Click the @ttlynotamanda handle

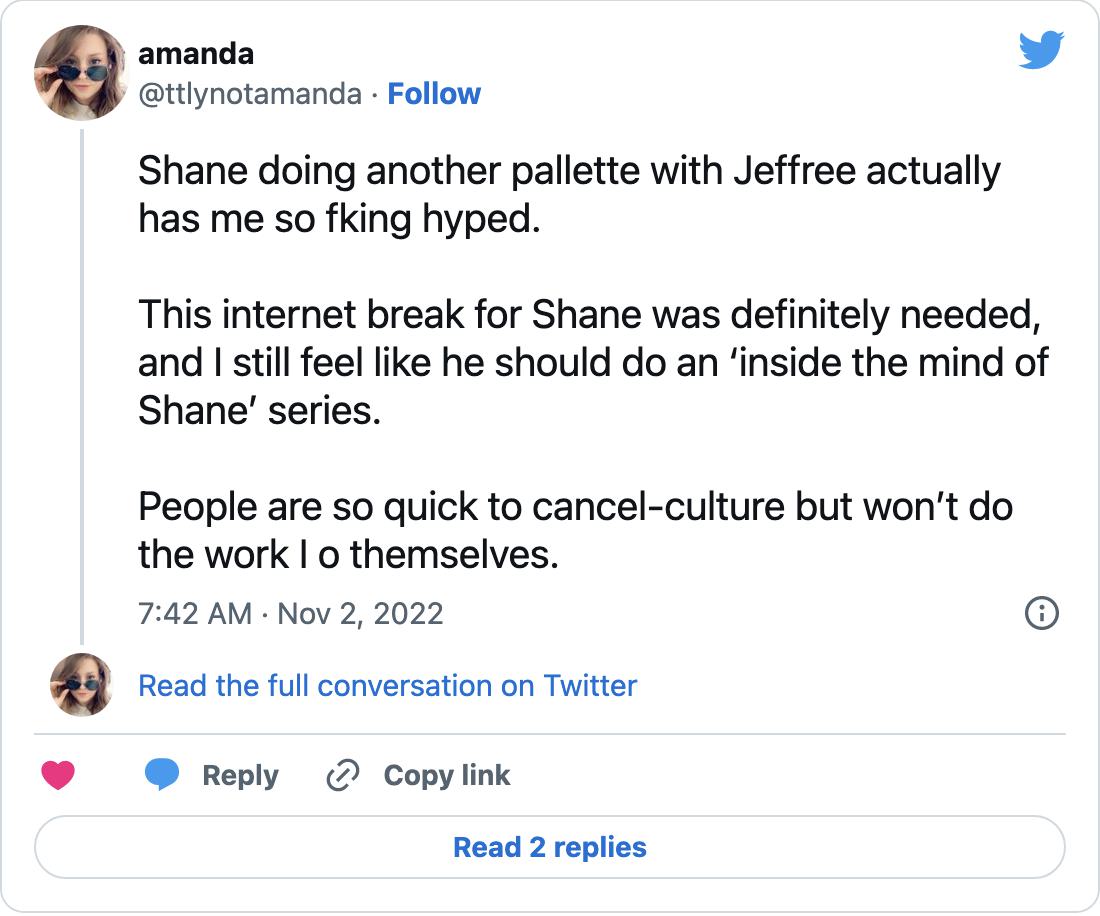(250, 94)
